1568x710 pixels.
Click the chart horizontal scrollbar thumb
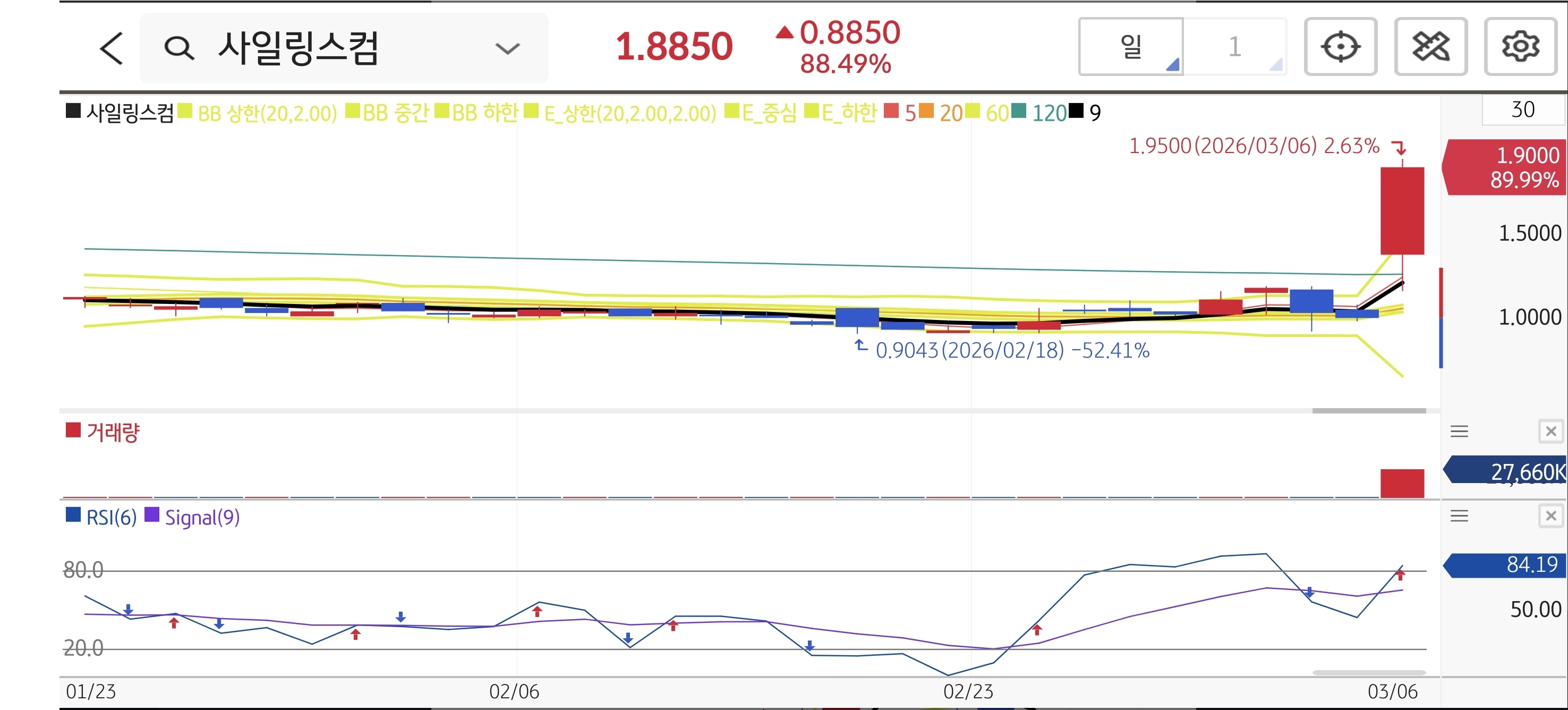tap(1368, 411)
